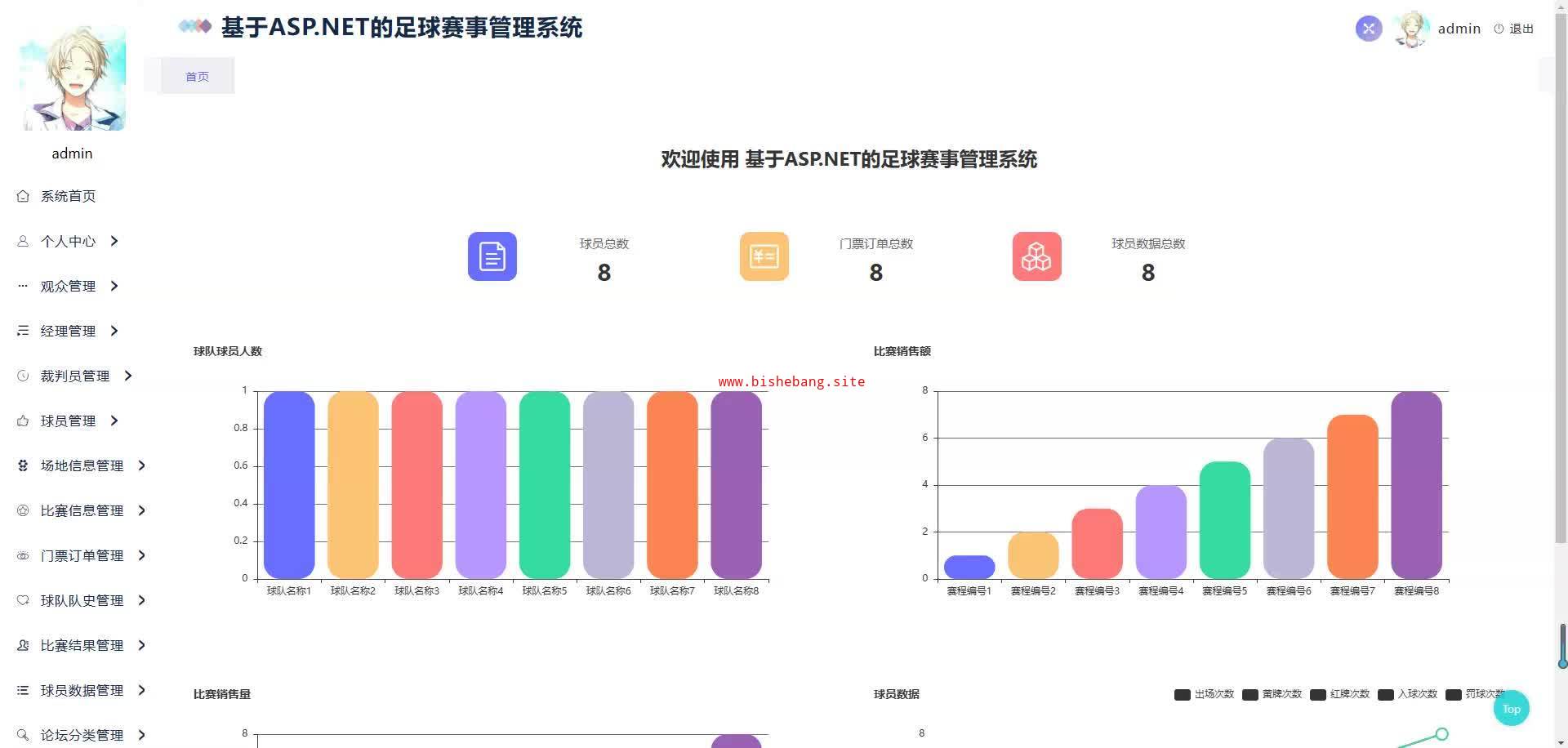Click the power icon next to 退出

click(1499, 29)
